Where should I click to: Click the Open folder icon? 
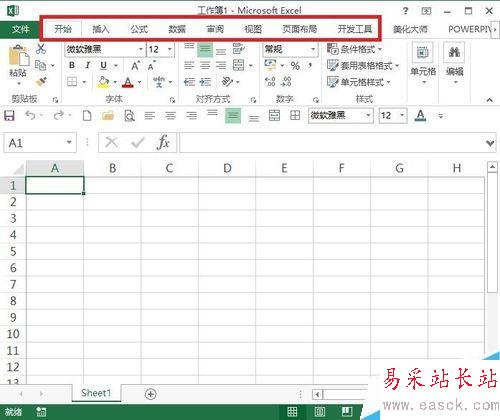108,116
